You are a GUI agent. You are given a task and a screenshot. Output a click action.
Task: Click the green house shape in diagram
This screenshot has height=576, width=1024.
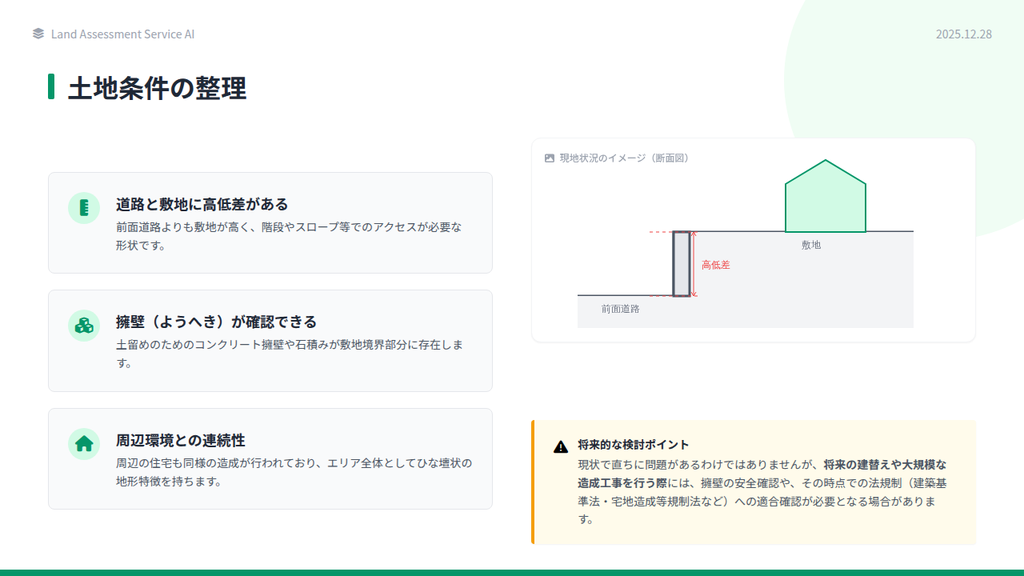(825, 200)
